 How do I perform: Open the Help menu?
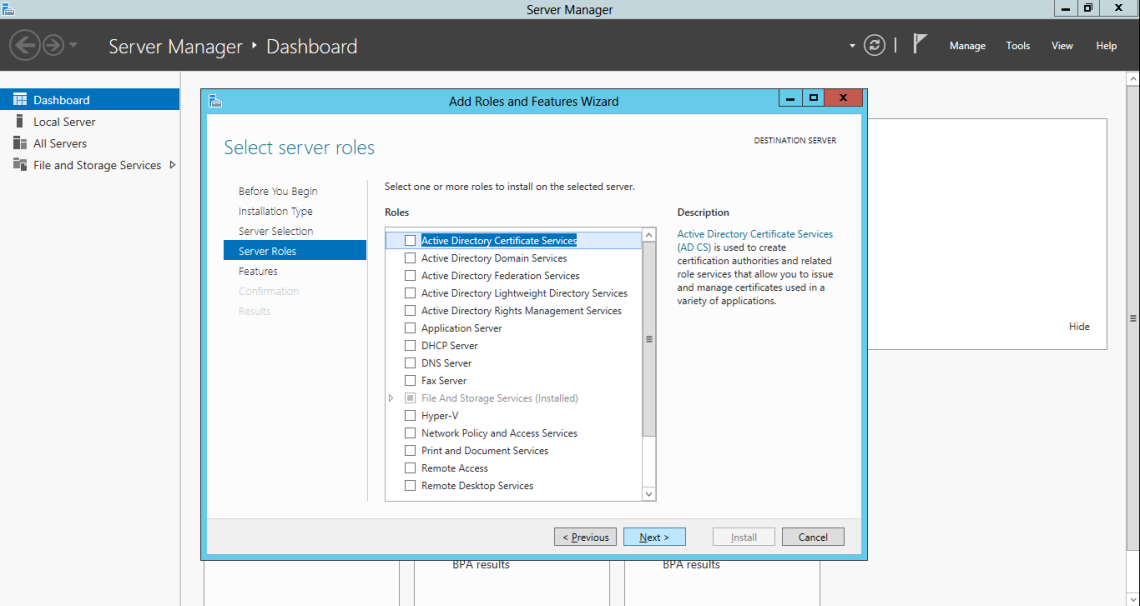point(1106,46)
